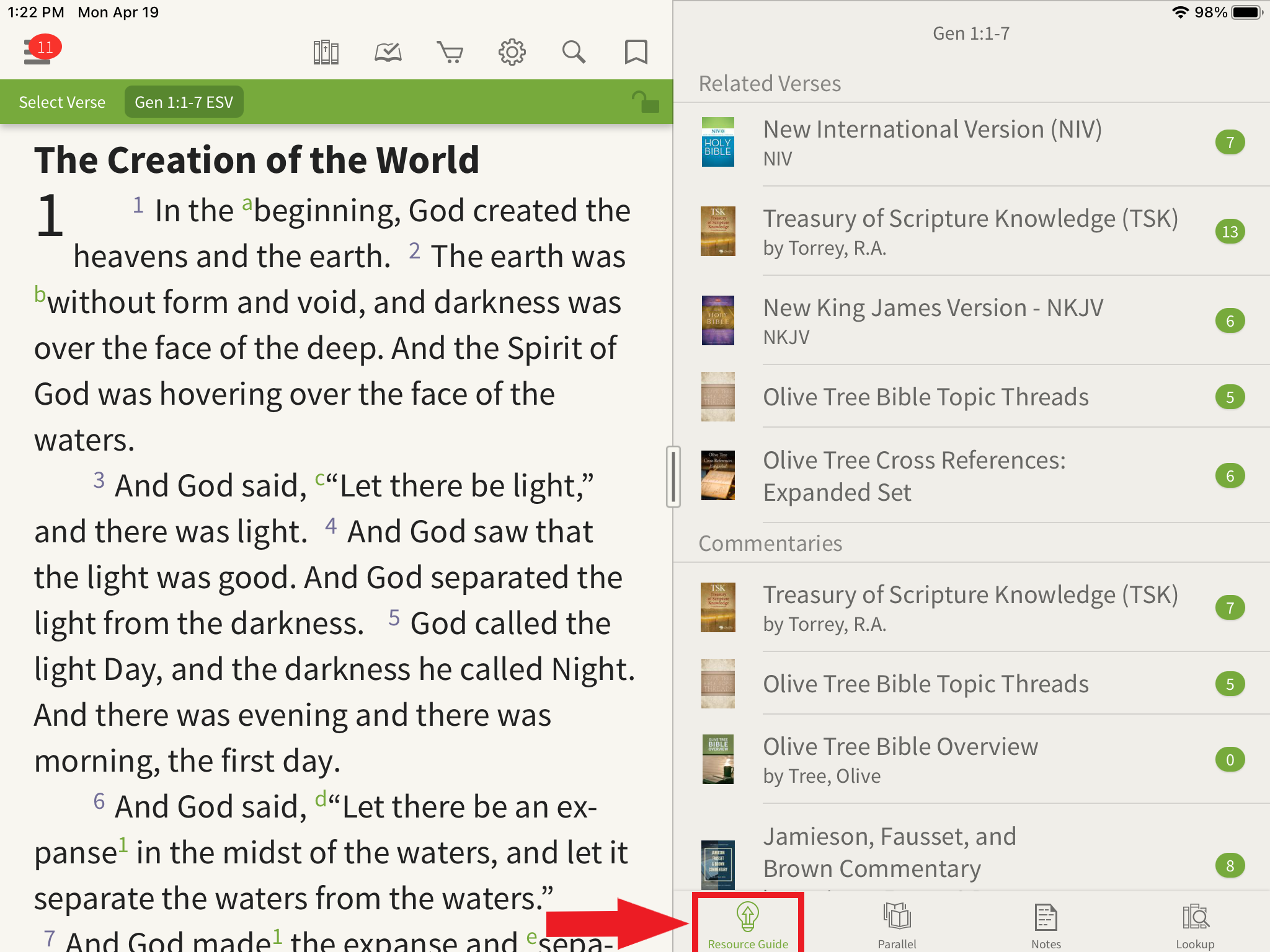Open New King James Version - NKJV
The height and width of the screenshot is (952, 1270).
click(972, 320)
